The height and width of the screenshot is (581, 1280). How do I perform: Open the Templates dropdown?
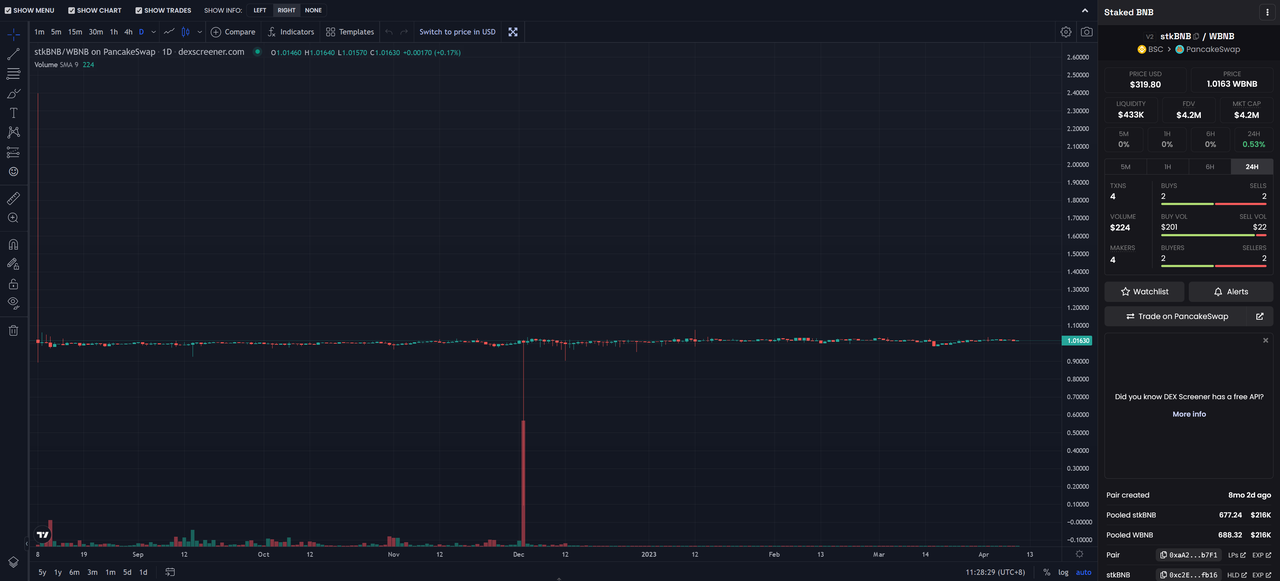click(x=350, y=32)
